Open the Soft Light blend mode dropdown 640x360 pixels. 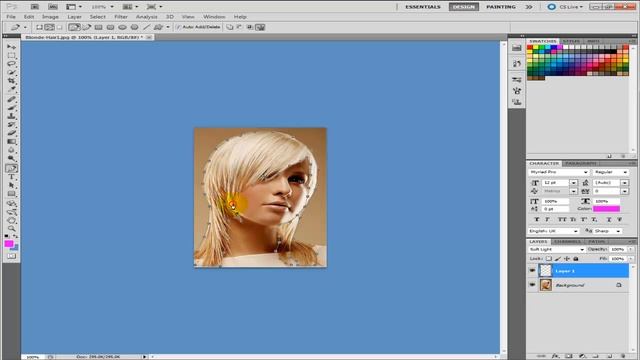[x=557, y=249]
